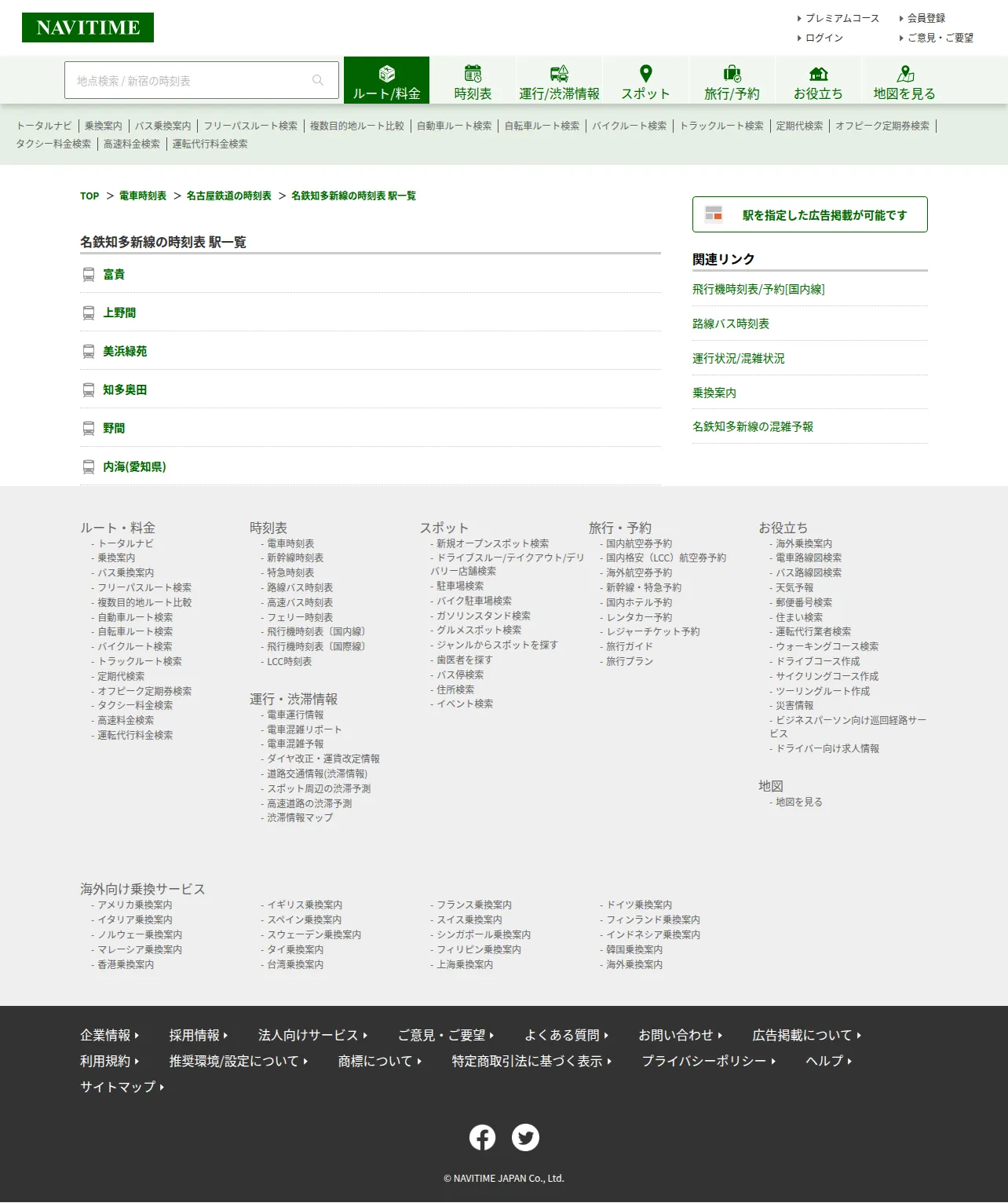Click the train icon beside 上野間
Screen dimensions: 1008x1203
[89, 313]
